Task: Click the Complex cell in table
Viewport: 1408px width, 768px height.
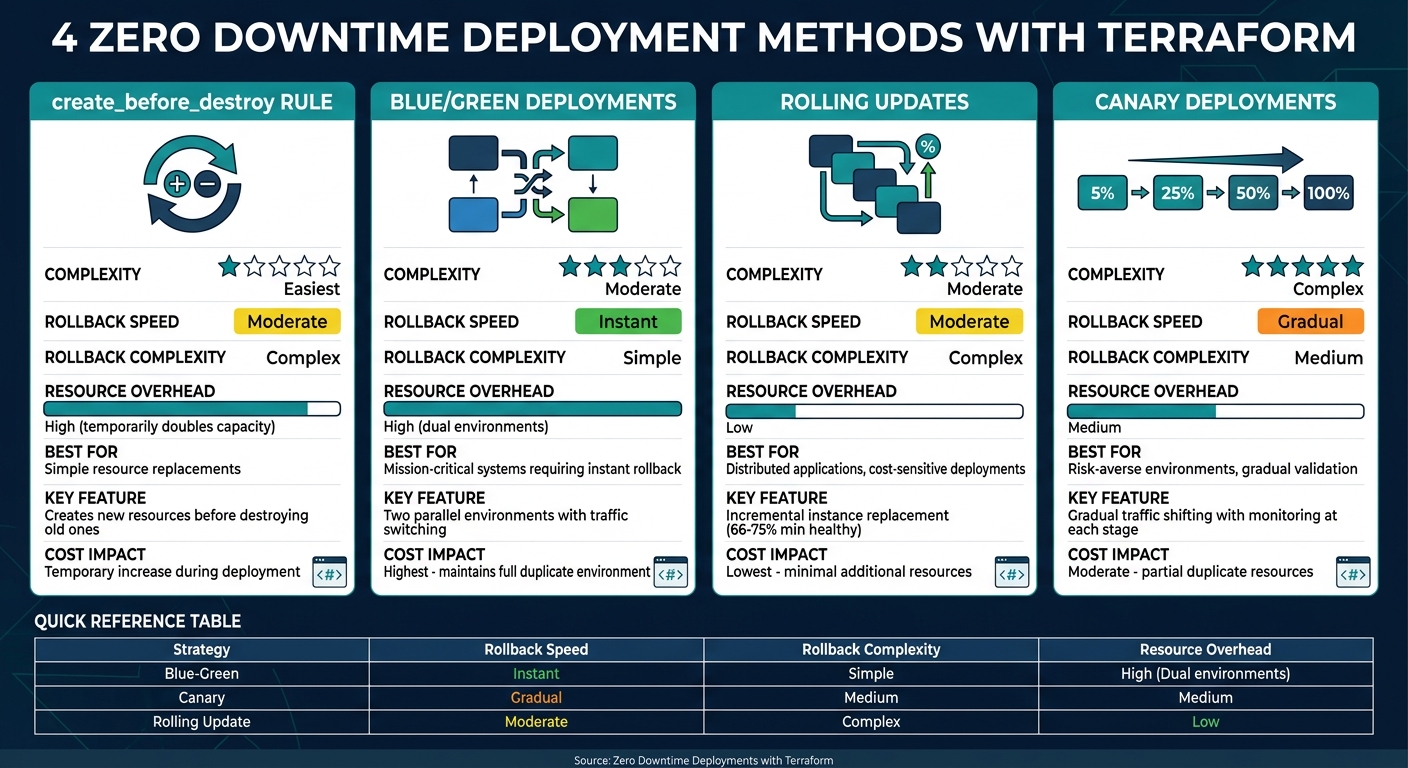Action: [x=871, y=722]
